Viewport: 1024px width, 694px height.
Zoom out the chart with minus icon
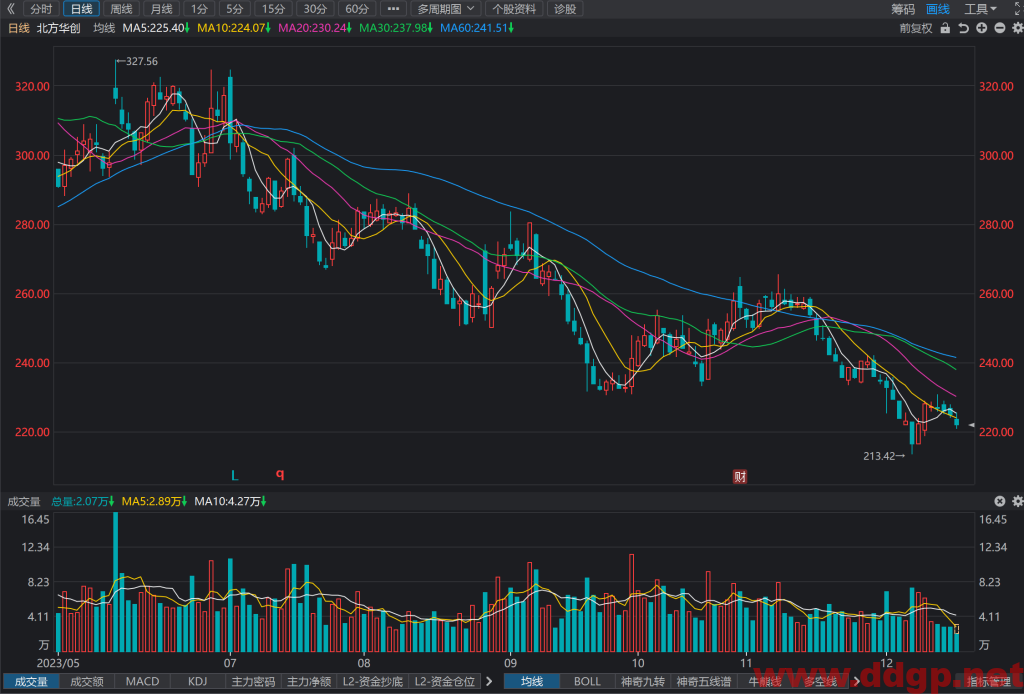click(x=1000, y=28)
